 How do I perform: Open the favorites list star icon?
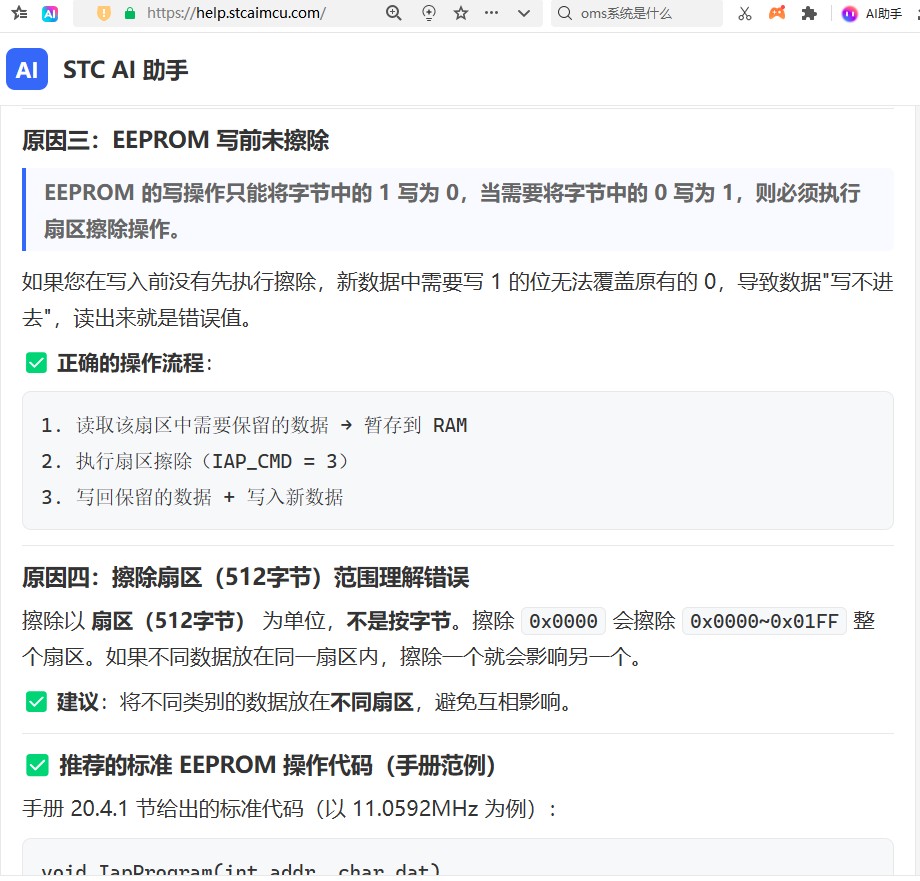point(19,13)
